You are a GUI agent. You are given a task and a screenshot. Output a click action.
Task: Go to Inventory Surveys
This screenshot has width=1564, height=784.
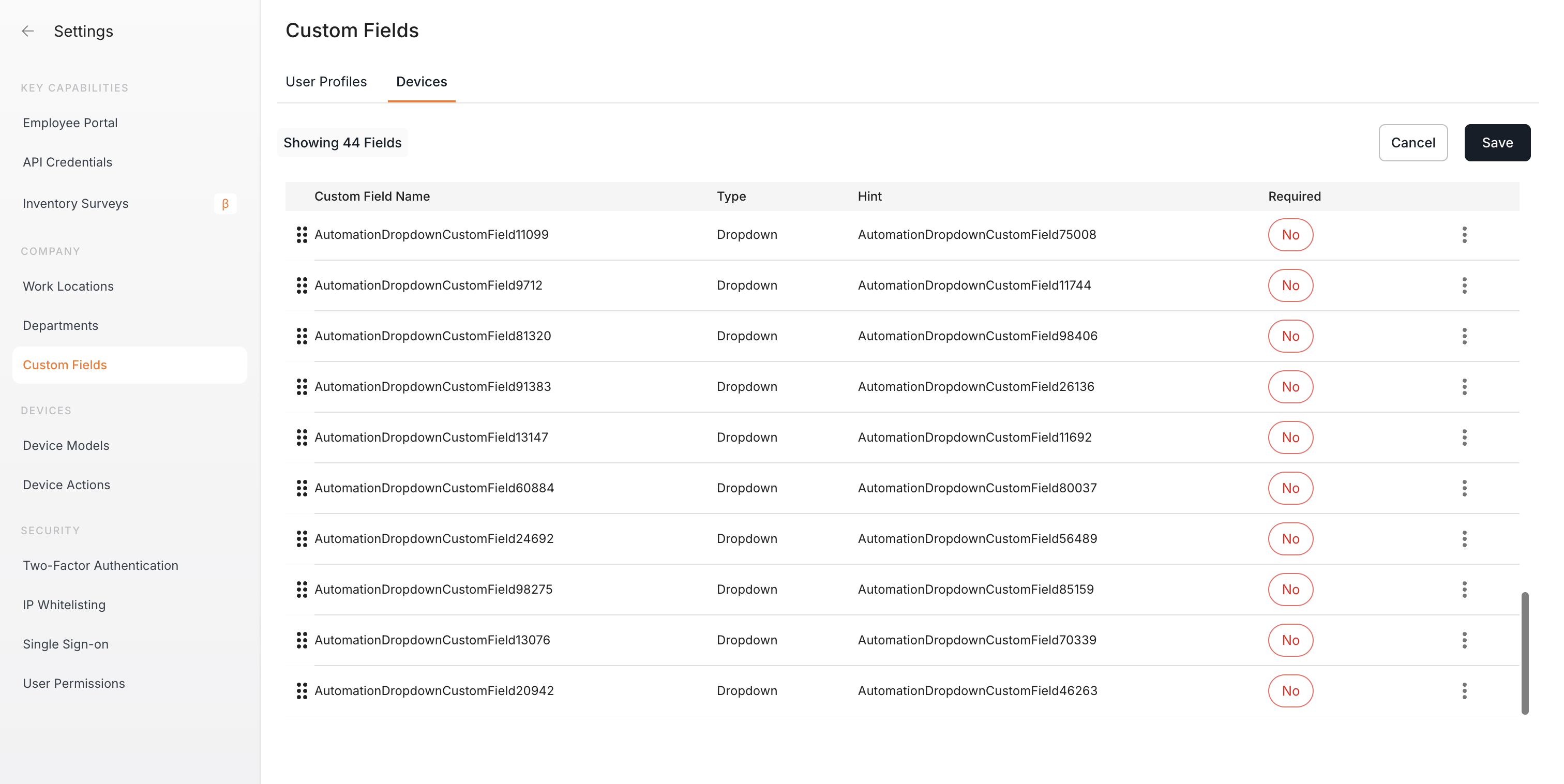pos(76,204)
